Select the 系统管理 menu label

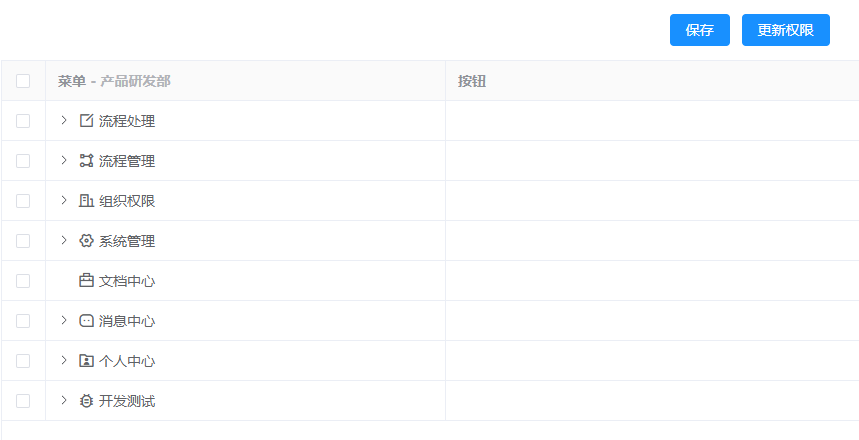[127, 241]
